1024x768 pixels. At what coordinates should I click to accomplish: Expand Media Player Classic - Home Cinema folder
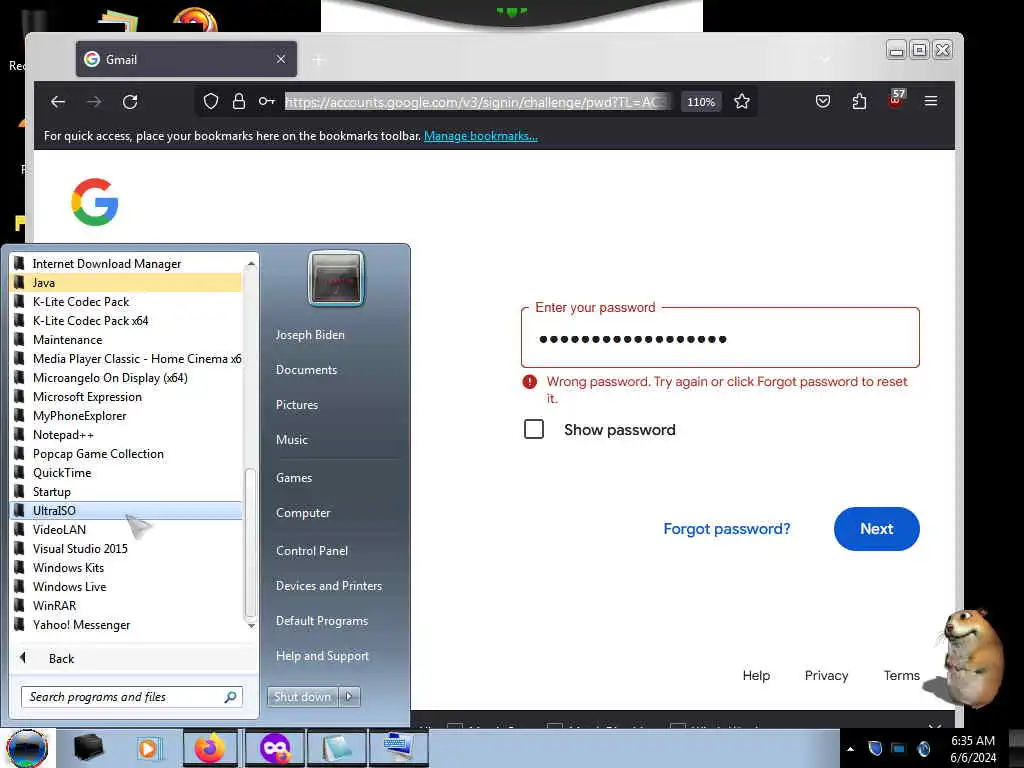[127, 359]
